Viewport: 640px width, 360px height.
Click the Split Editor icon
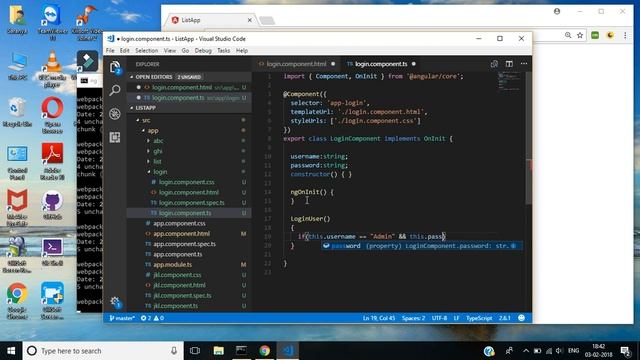click(509, 64)
